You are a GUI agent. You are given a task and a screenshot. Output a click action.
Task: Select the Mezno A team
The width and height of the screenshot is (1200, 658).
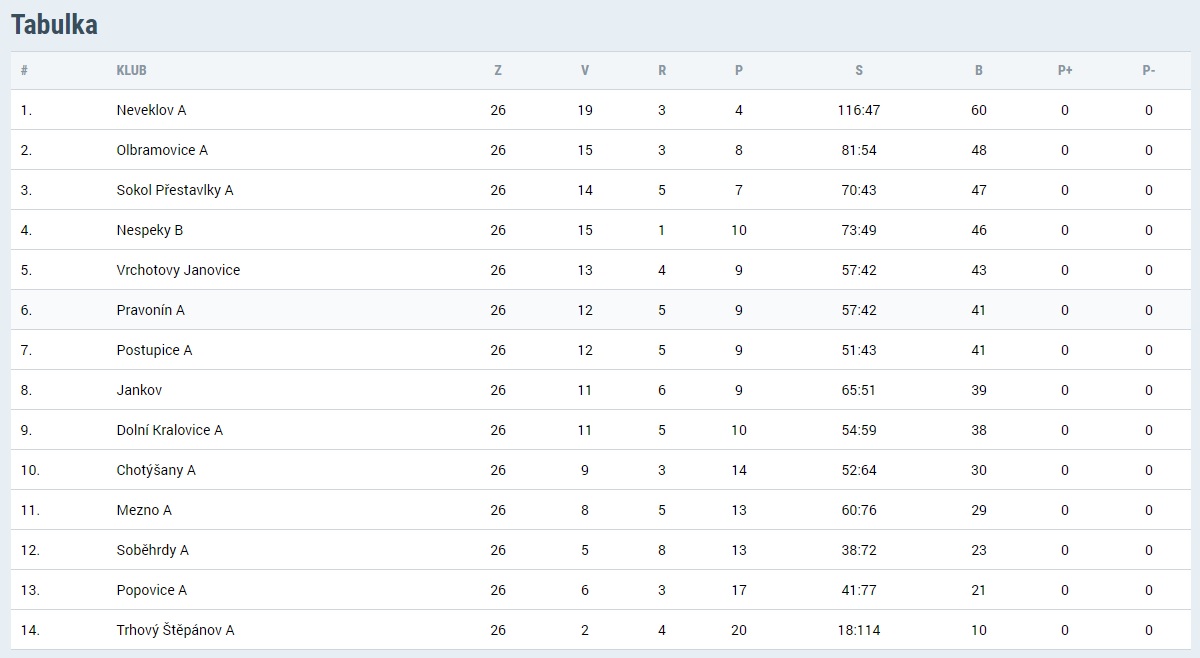click(144, 510)
